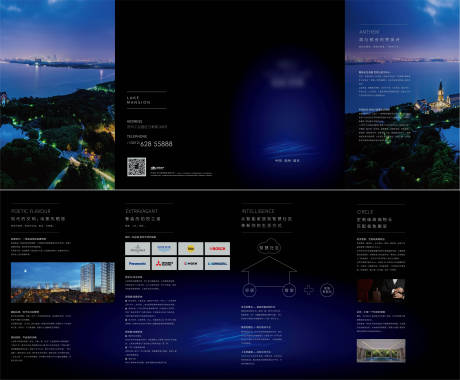Click the telephone number 628 55888
This screenshot has width=460, height=380.
click(x=156, y=144)
